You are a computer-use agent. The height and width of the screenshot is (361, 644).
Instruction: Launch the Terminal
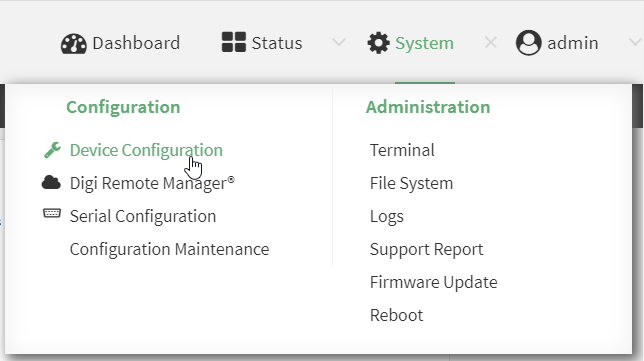click(402, 150)
